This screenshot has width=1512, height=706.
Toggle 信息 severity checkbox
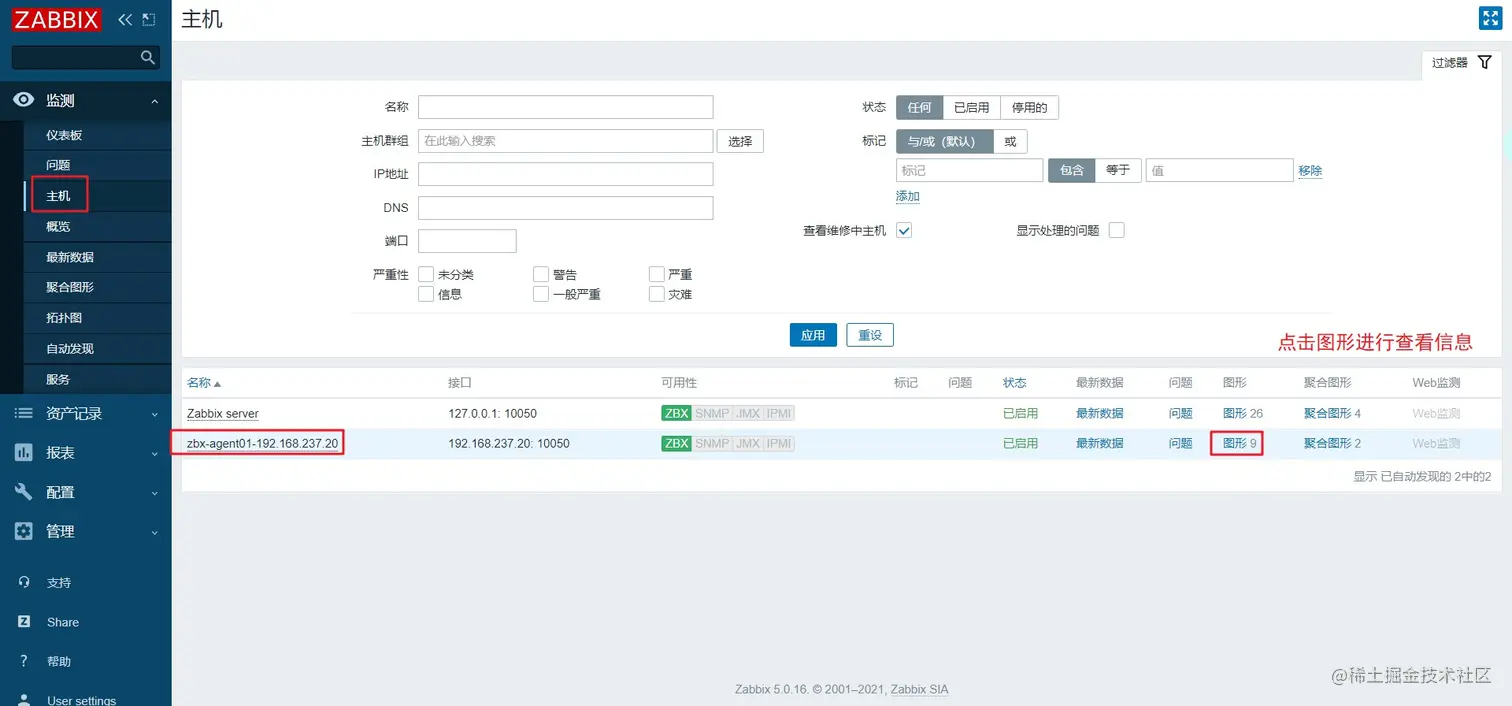click(426, 294)
